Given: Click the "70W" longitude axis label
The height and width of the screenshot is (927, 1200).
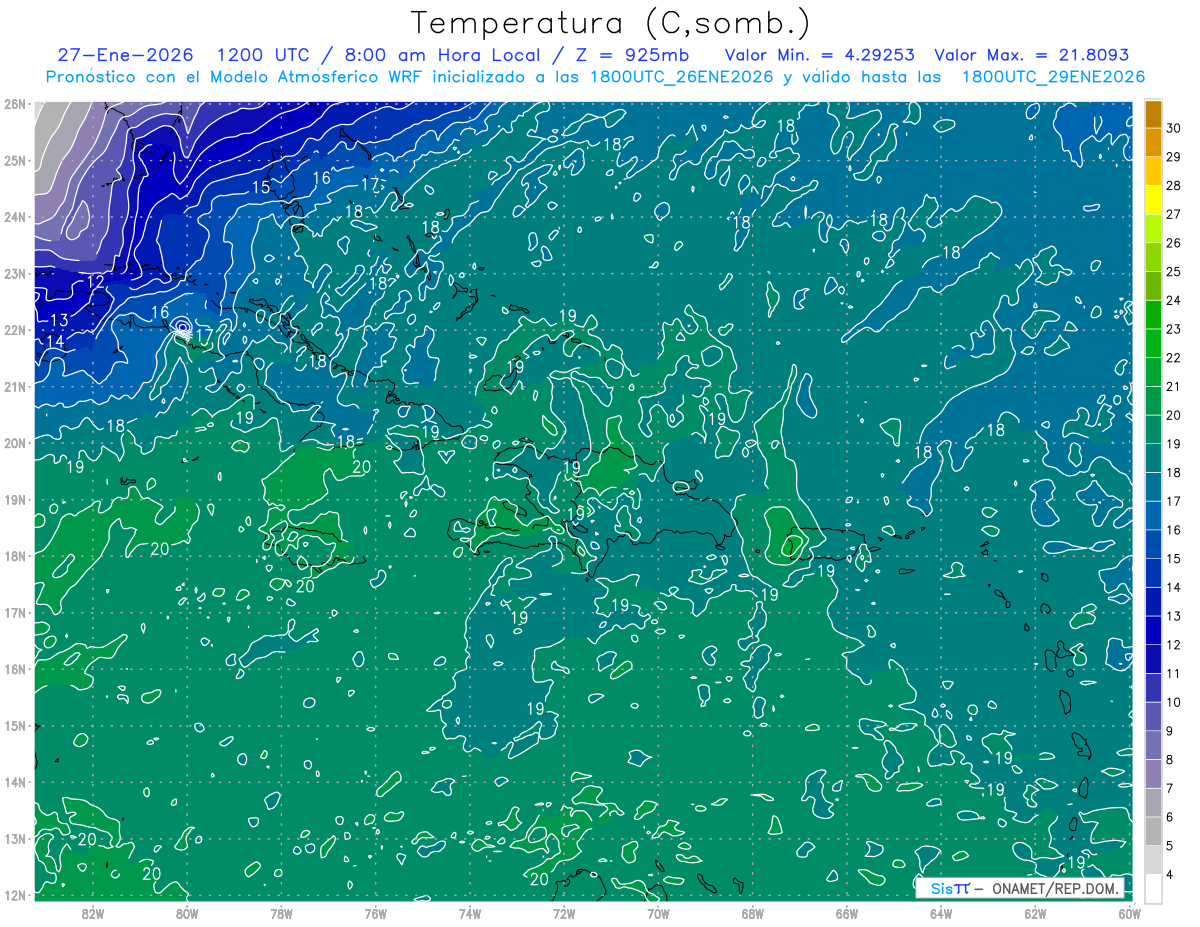Looking at the screenshot, I should tap(658, 913).
